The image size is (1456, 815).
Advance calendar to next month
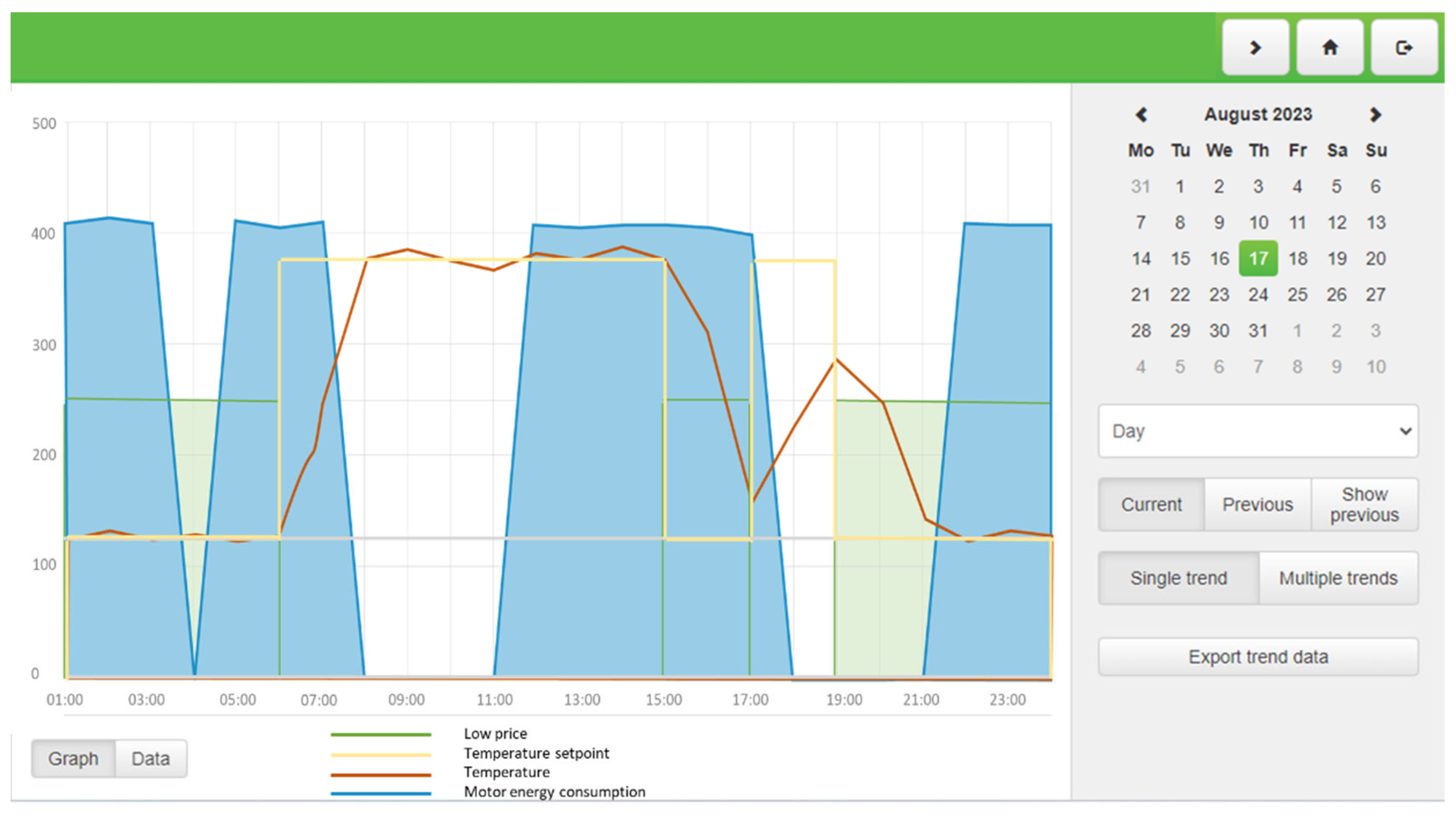click(1375, 115)
